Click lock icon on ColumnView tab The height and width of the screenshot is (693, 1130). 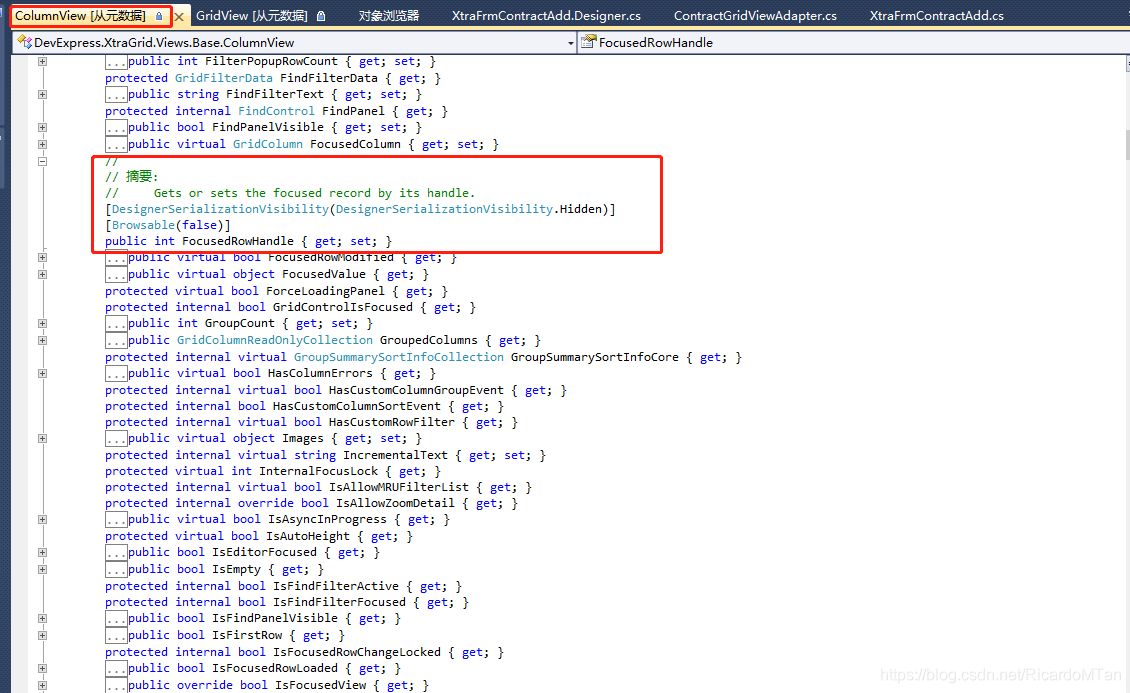click(x=159, y=16)
